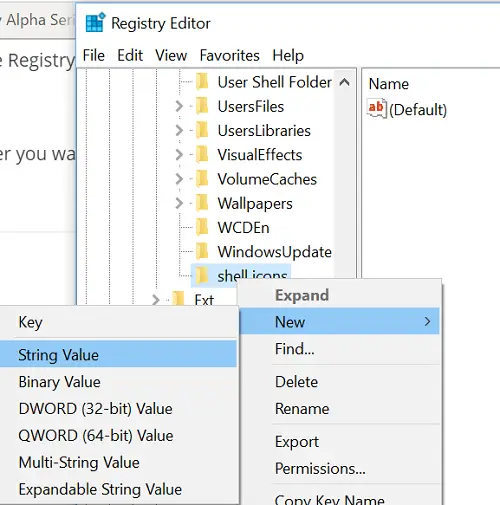The image size is (500, 505).
Task: Choose Rename in the context menu
Action: point(340,409)
